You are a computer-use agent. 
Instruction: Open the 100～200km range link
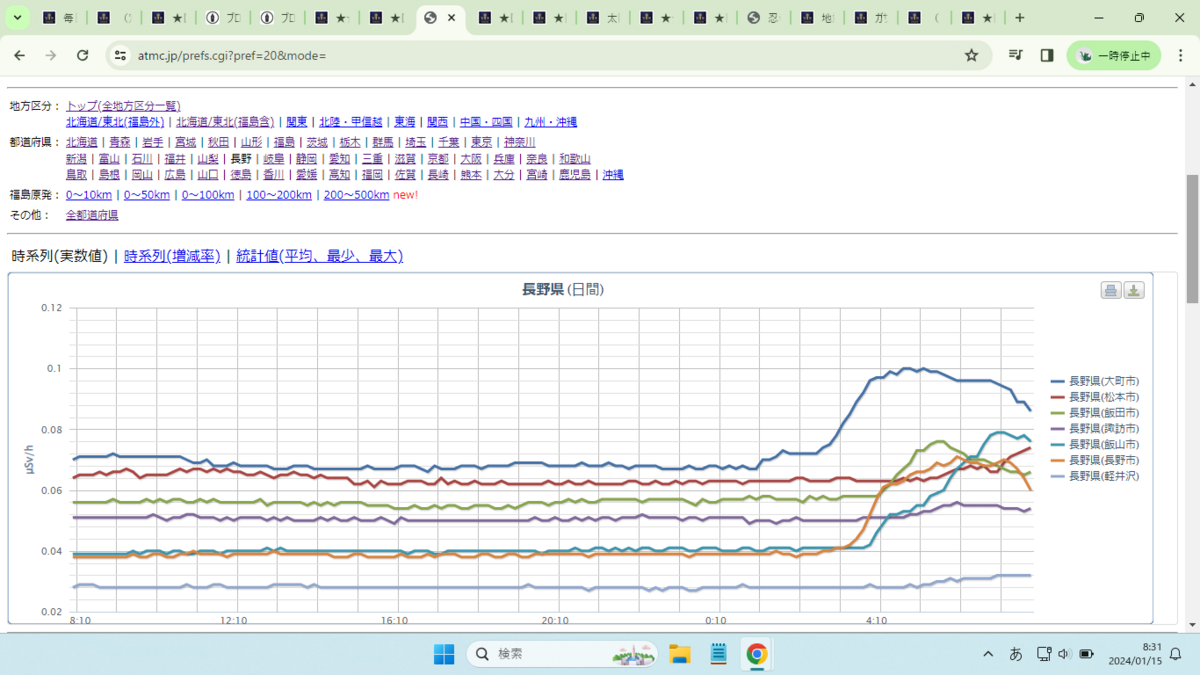pyautogui.click(x=279, y=195)
